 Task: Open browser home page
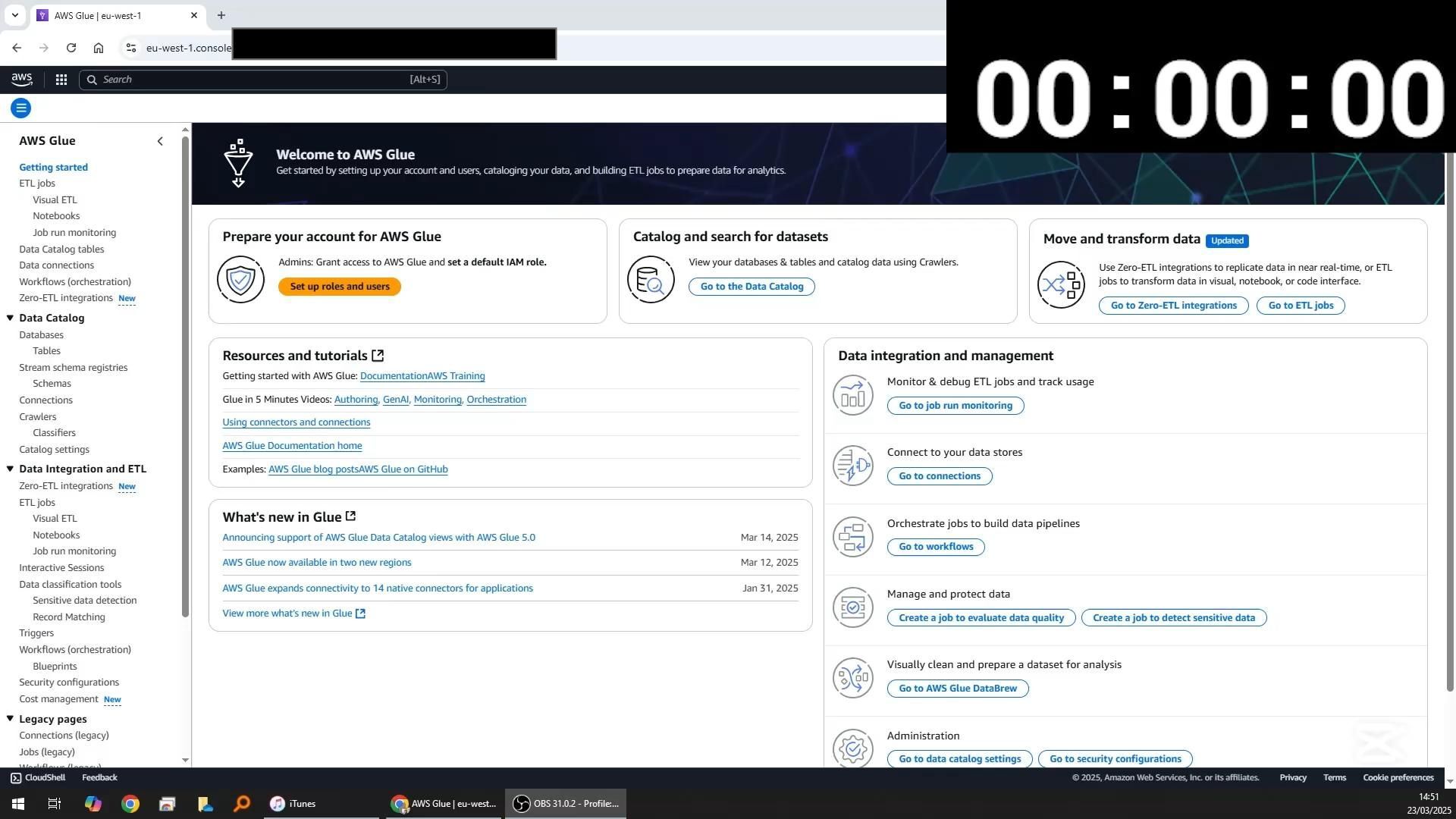pyautogui.click(x=99, y=48)
